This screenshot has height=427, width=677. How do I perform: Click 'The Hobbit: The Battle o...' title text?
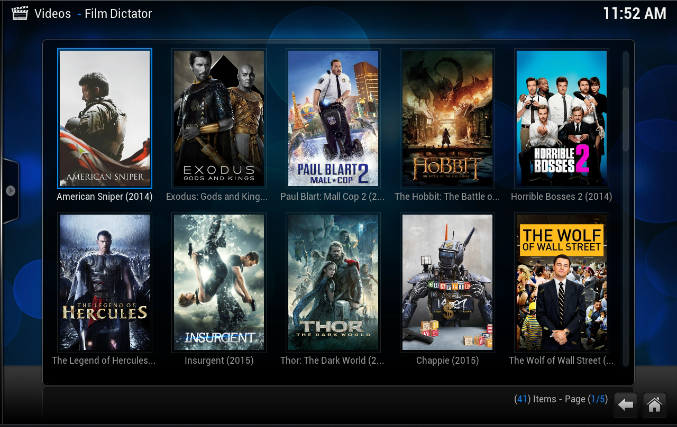[447, 197]
